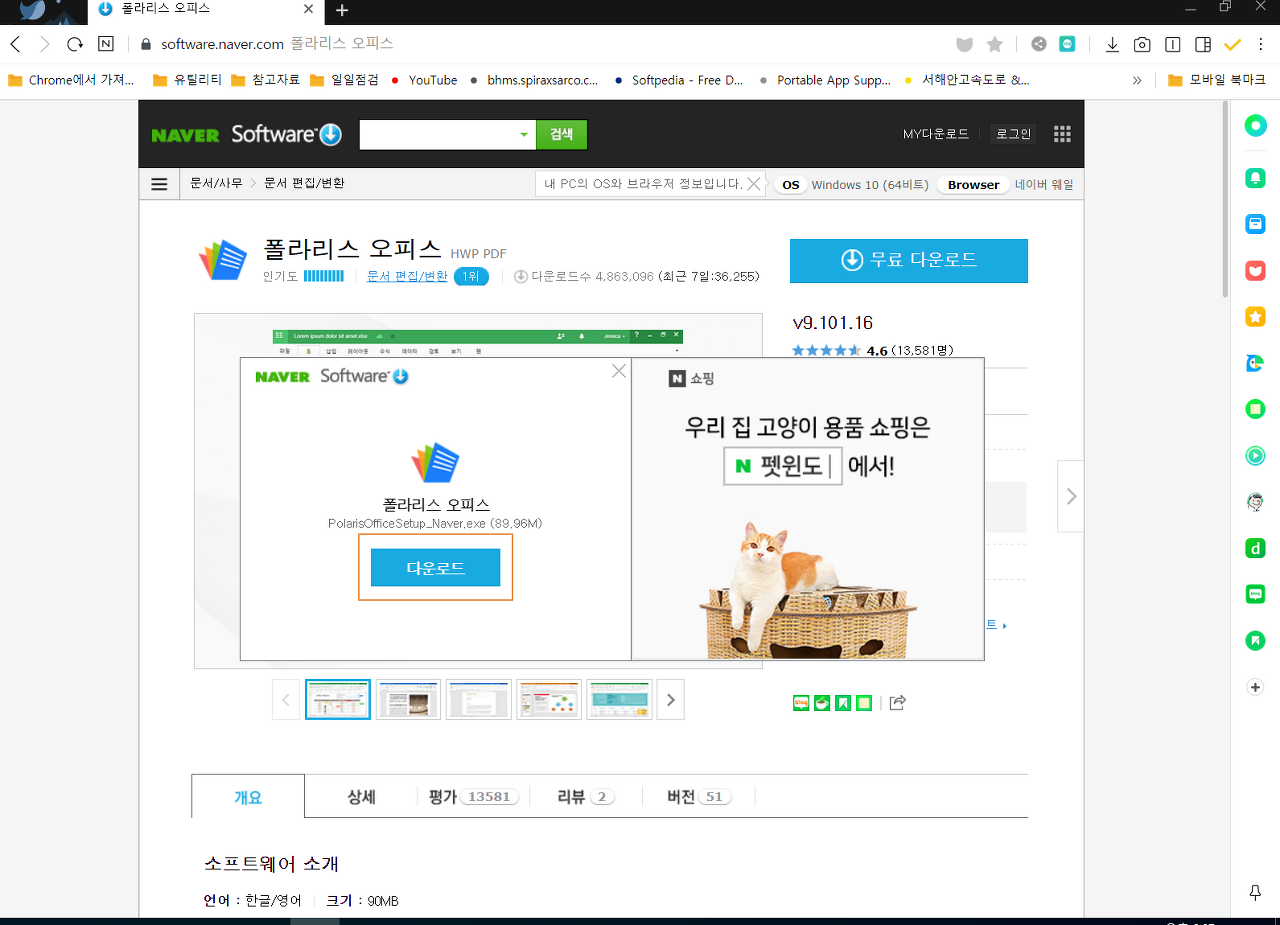Image resolution: width=1280 pixels, height=925 pixels.
Task: Open the 참고자료 bookmark folder
Action: point(265,80)
